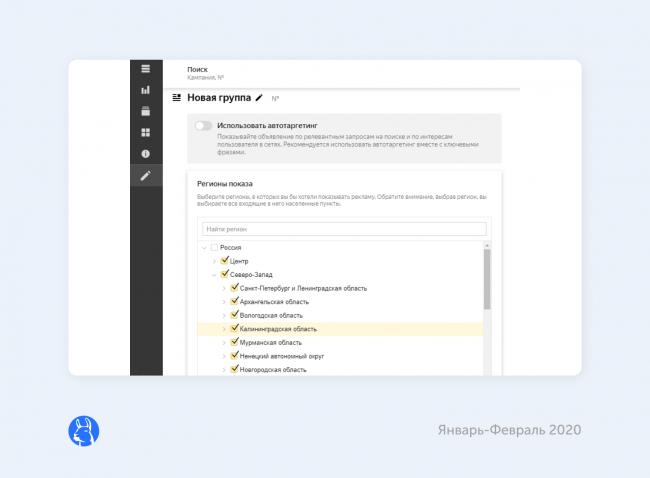
Task: Uncheck the Мурманская область checkbox
Action: (234, 342)
